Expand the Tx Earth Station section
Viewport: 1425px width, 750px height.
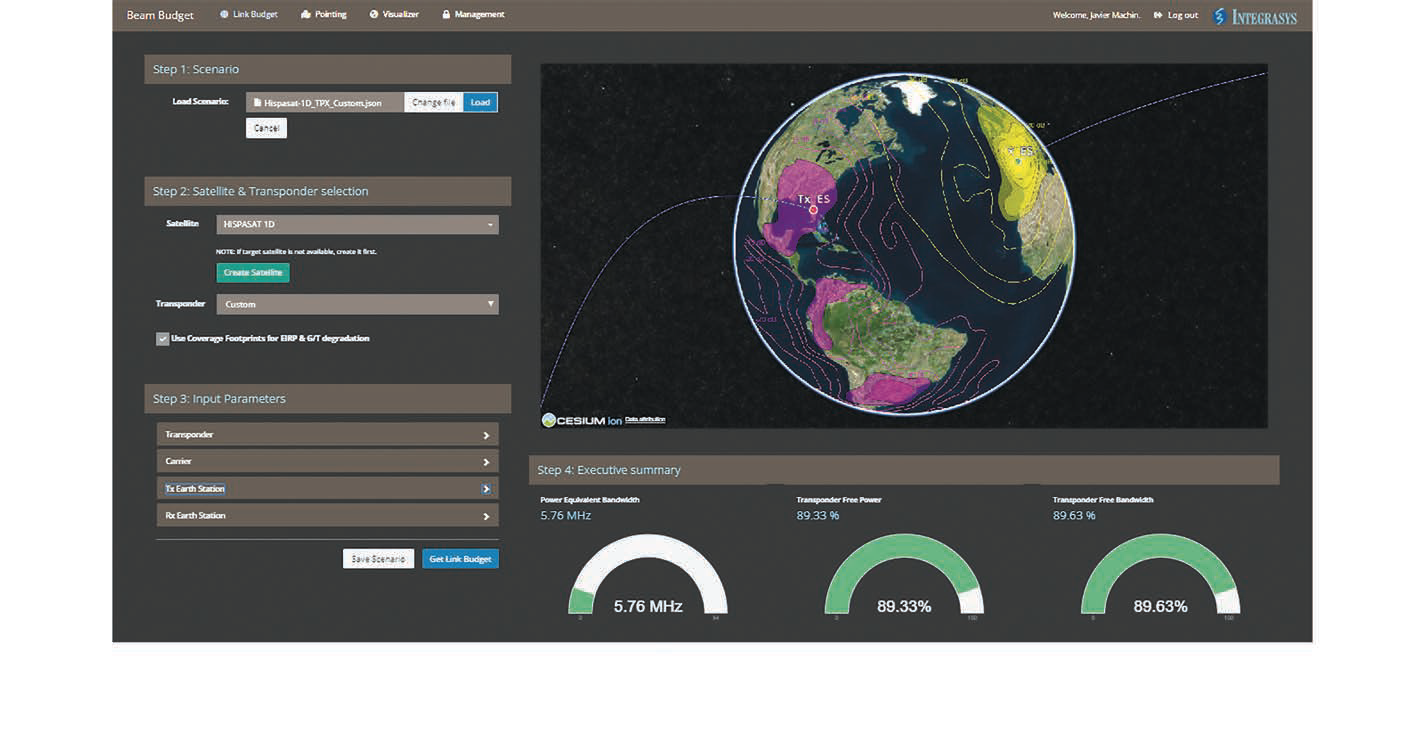coord(327,489)
